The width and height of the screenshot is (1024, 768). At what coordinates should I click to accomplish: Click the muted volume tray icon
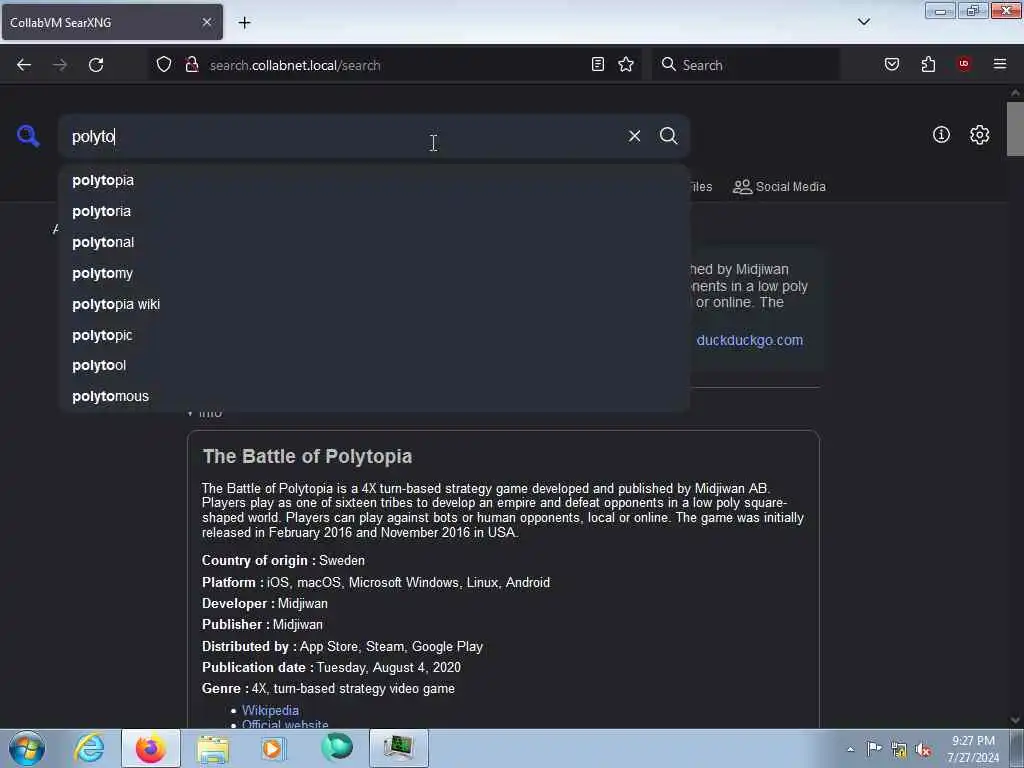tap(923, 750)
